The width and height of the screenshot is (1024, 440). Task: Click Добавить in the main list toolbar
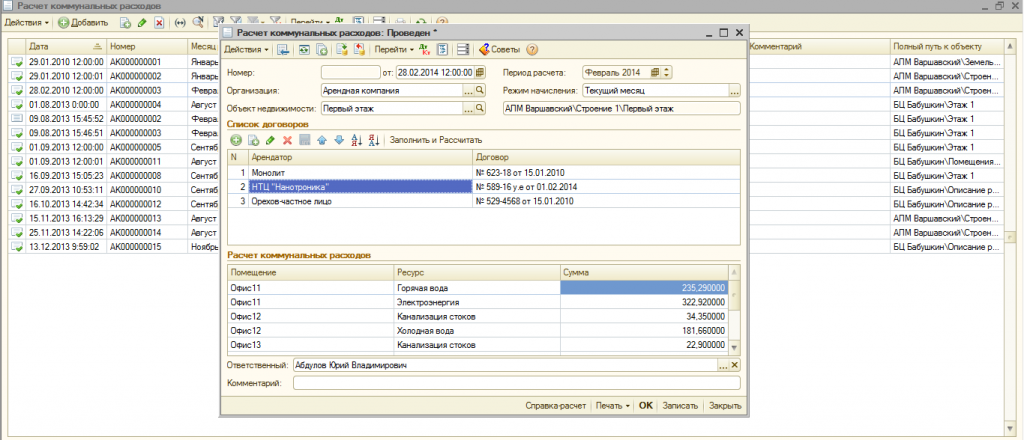[x=82, y=21]
